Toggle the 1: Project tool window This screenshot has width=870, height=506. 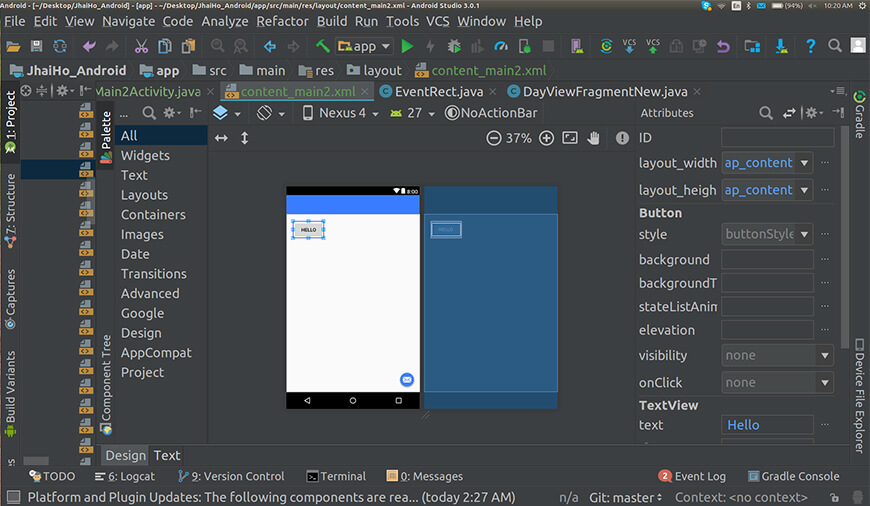(10, 122)
